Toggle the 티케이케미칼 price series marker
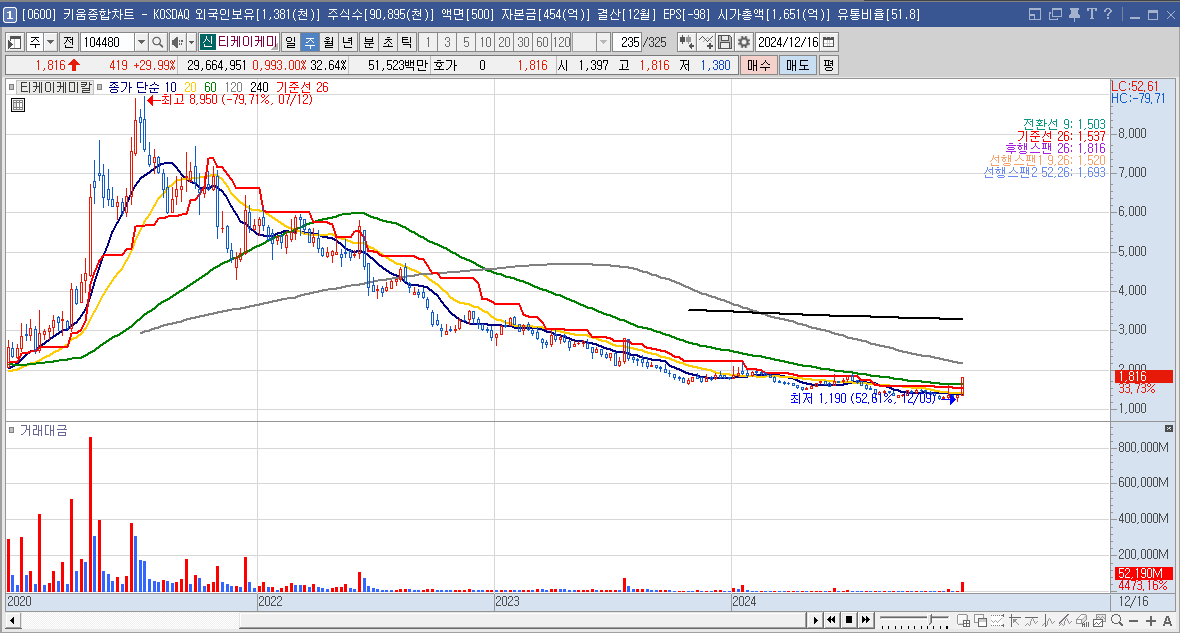Viewport: 1180px width, 633px height. [x=12, y=87]
